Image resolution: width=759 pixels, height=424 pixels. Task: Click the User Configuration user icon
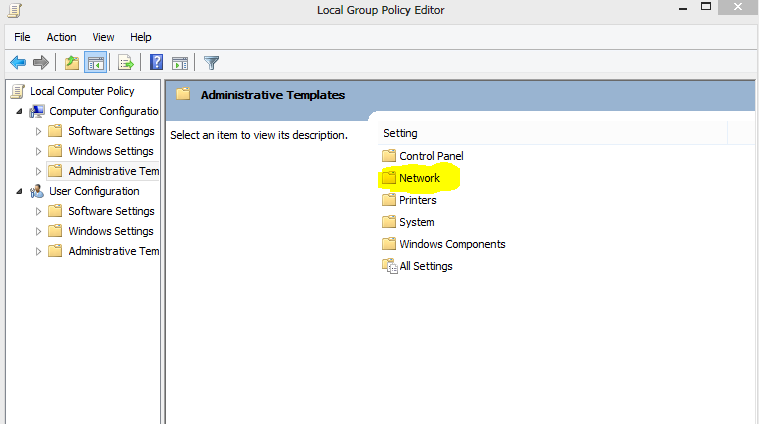coord(36,191)
